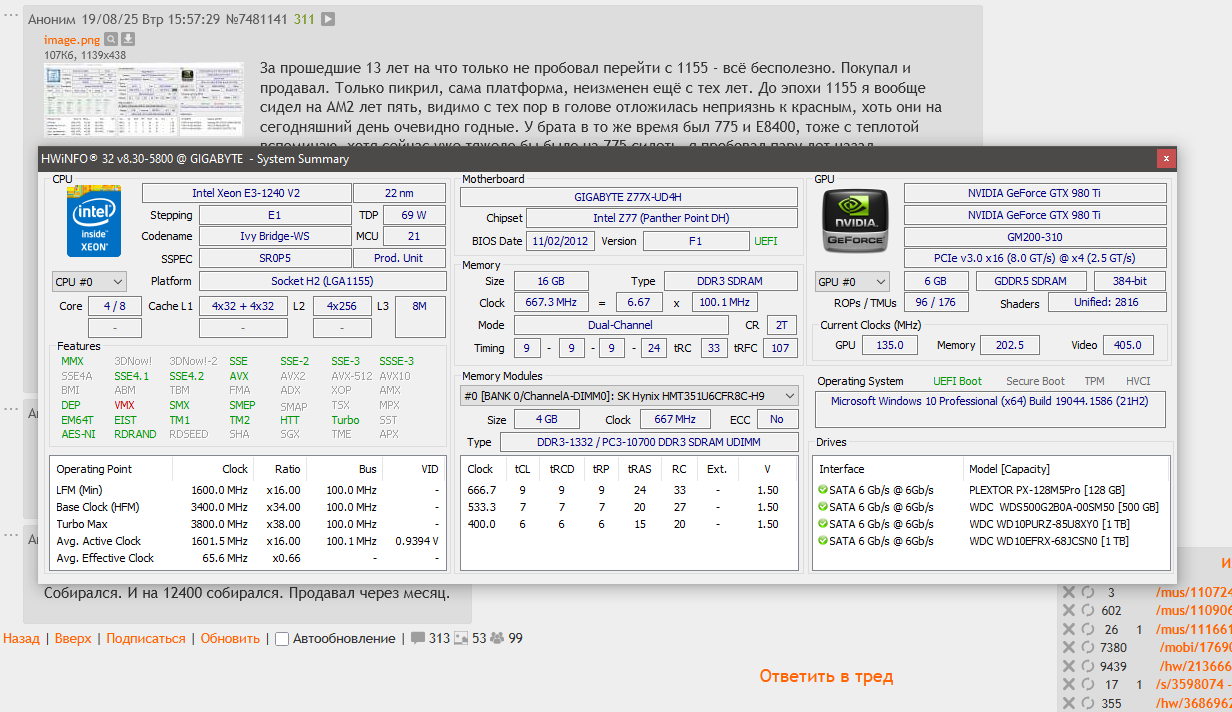Screen dimensions: 1232x712
Task: Click the Ivy Bridge-WS codename field
Action: (x=275, y=236)
